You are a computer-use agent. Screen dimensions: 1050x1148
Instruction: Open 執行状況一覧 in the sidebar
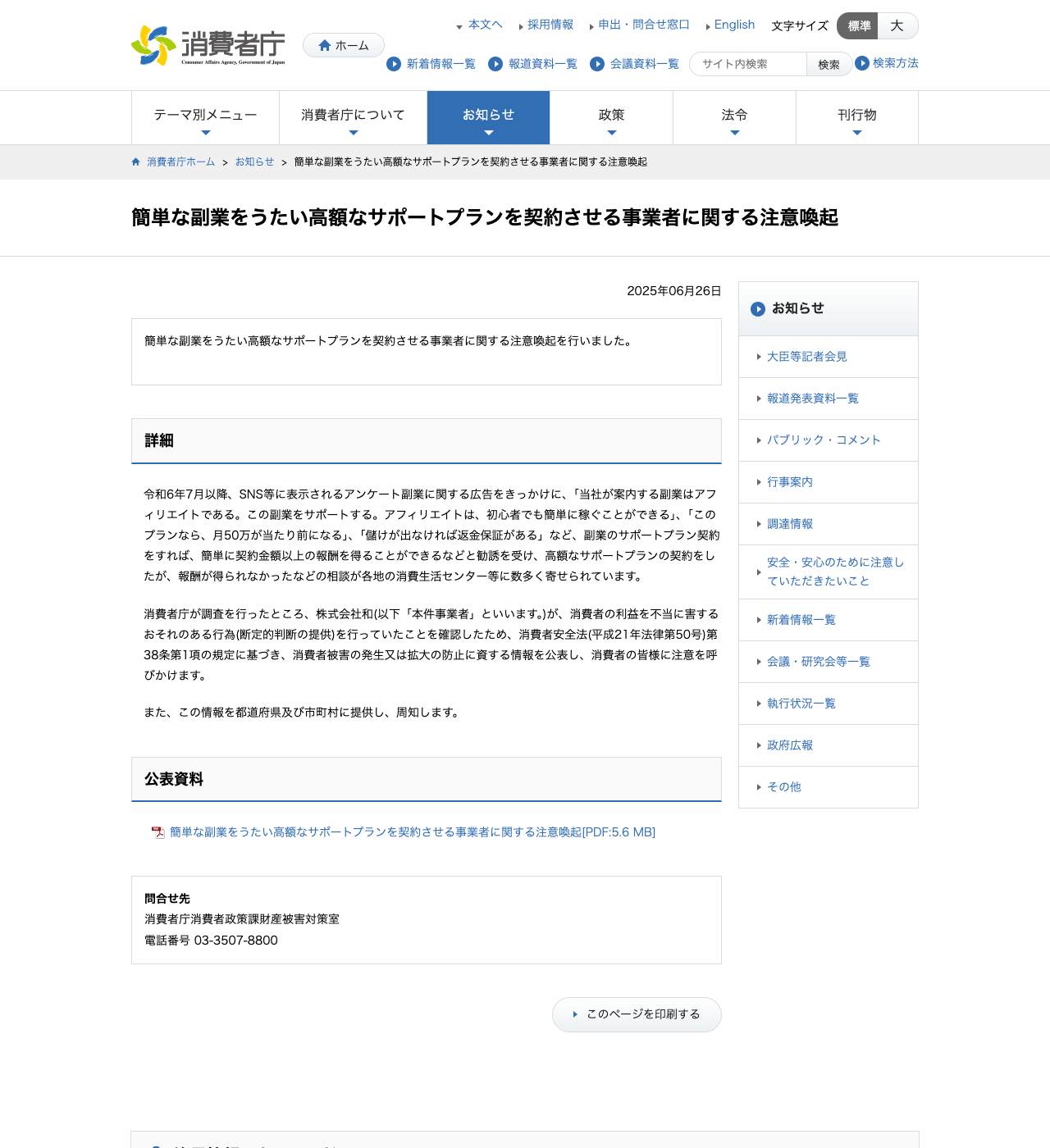pos(829,704)
